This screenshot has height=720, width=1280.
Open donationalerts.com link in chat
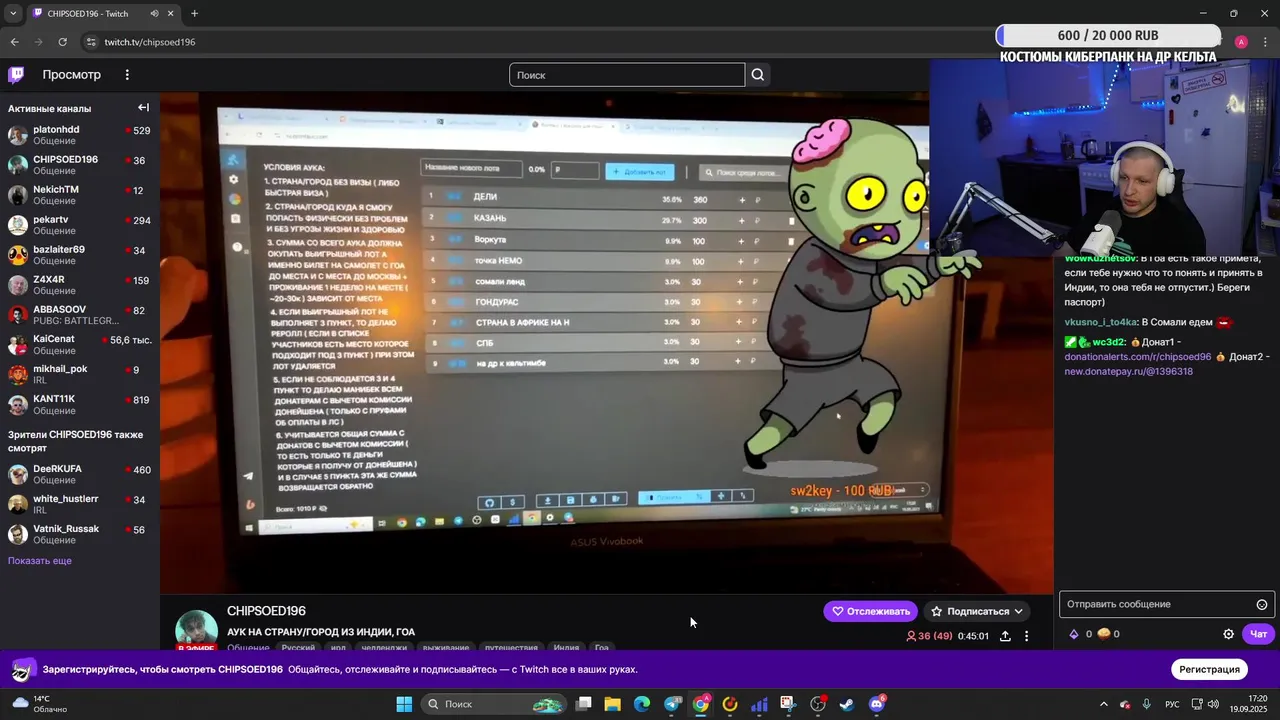(x=1137, y=357)
